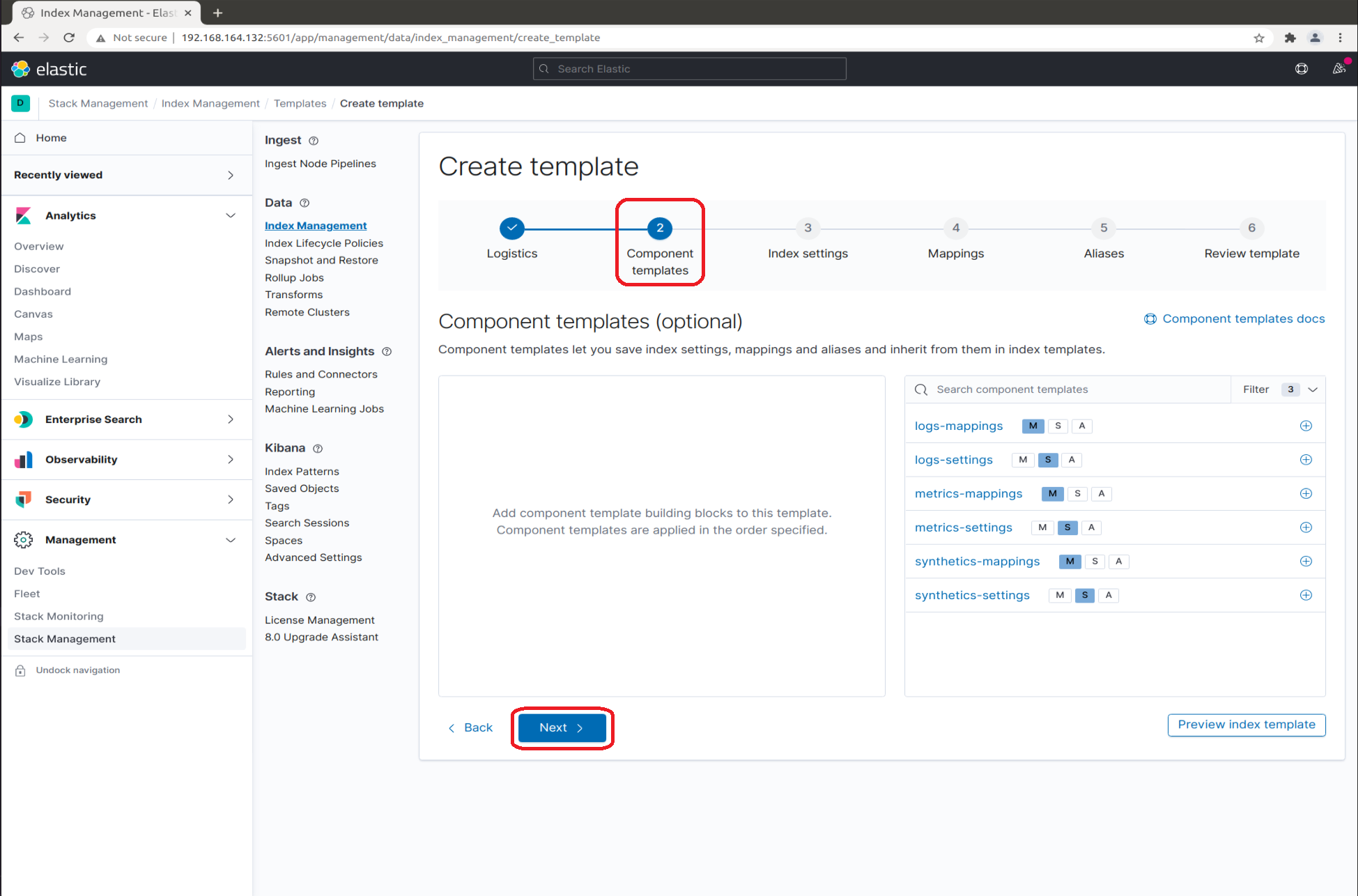The image size is (1358, 896).
Task: Add logs-mappings component template with plus icon
Action: tap(1306, 426)
